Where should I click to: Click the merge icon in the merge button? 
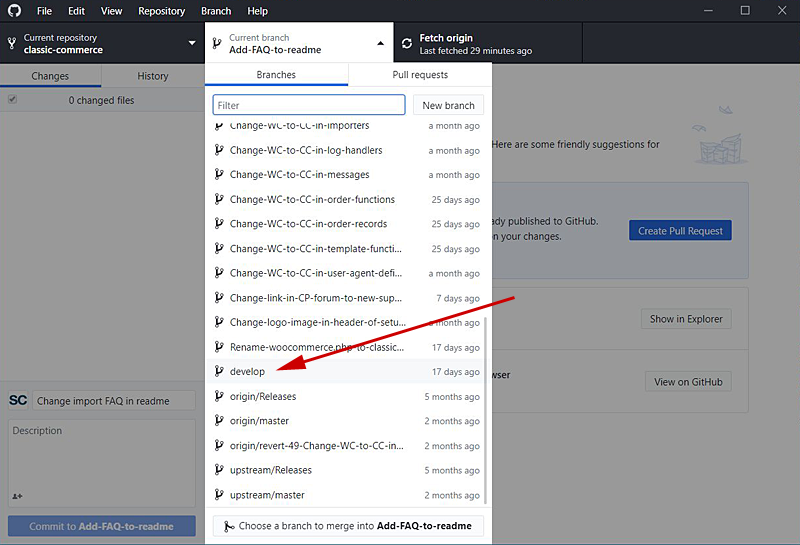pyautogui.click(x=230, y=526)
